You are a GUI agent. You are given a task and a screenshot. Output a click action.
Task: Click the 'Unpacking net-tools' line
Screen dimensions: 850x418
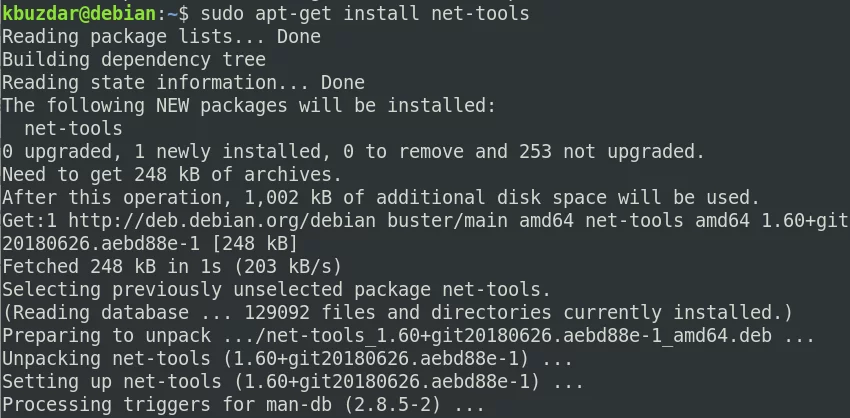(287, 358)
